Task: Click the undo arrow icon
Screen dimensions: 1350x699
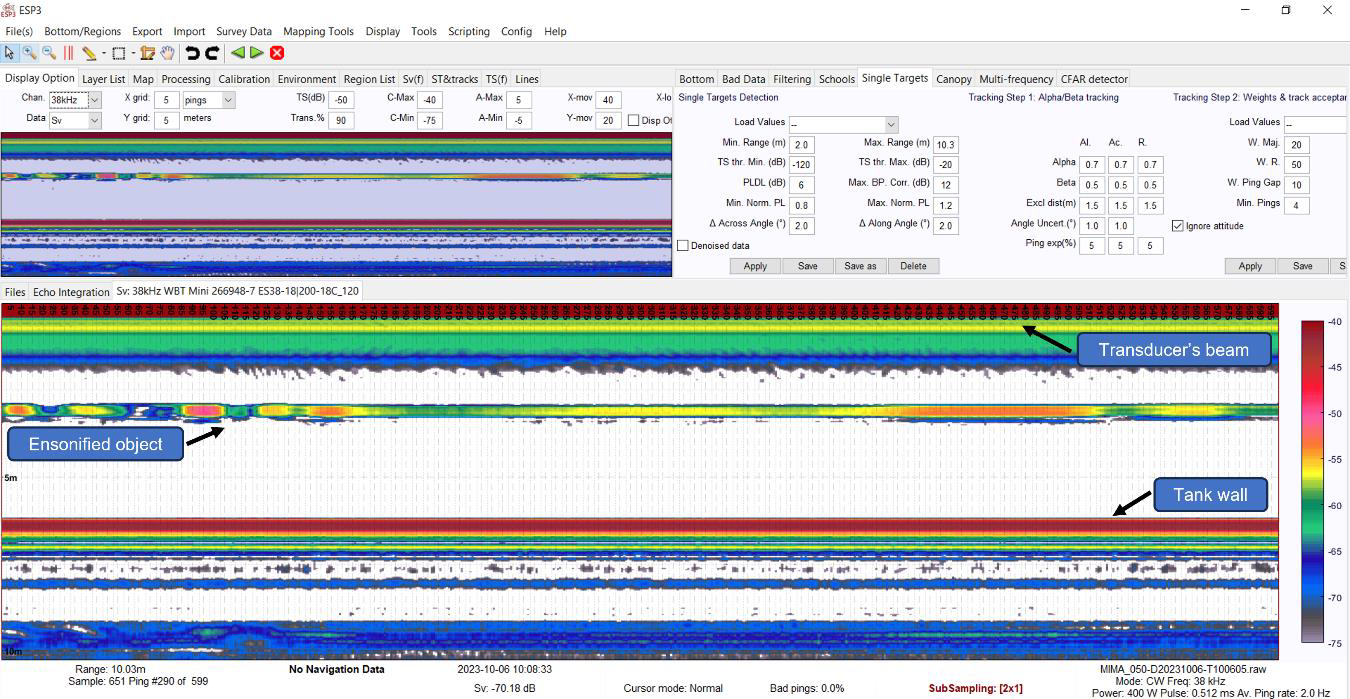Action: click(x=193, y=53)
